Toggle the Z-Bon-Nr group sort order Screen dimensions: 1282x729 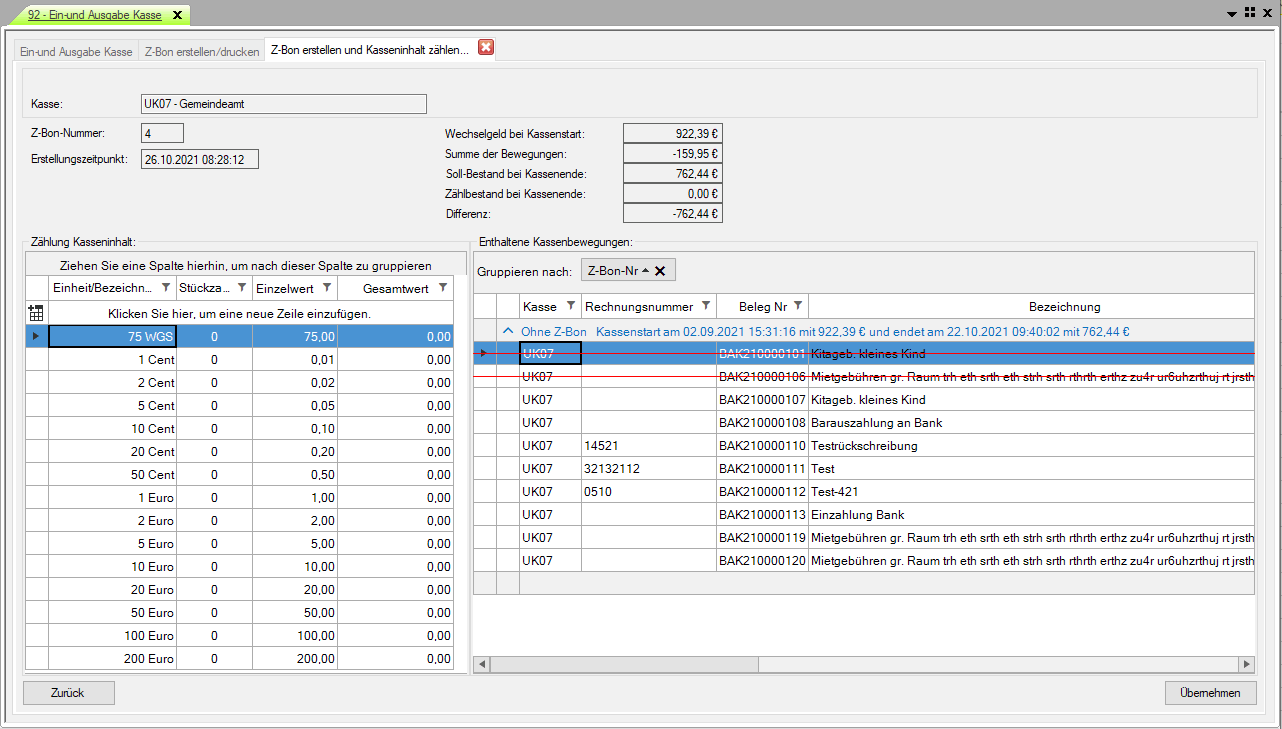point(645,271)
